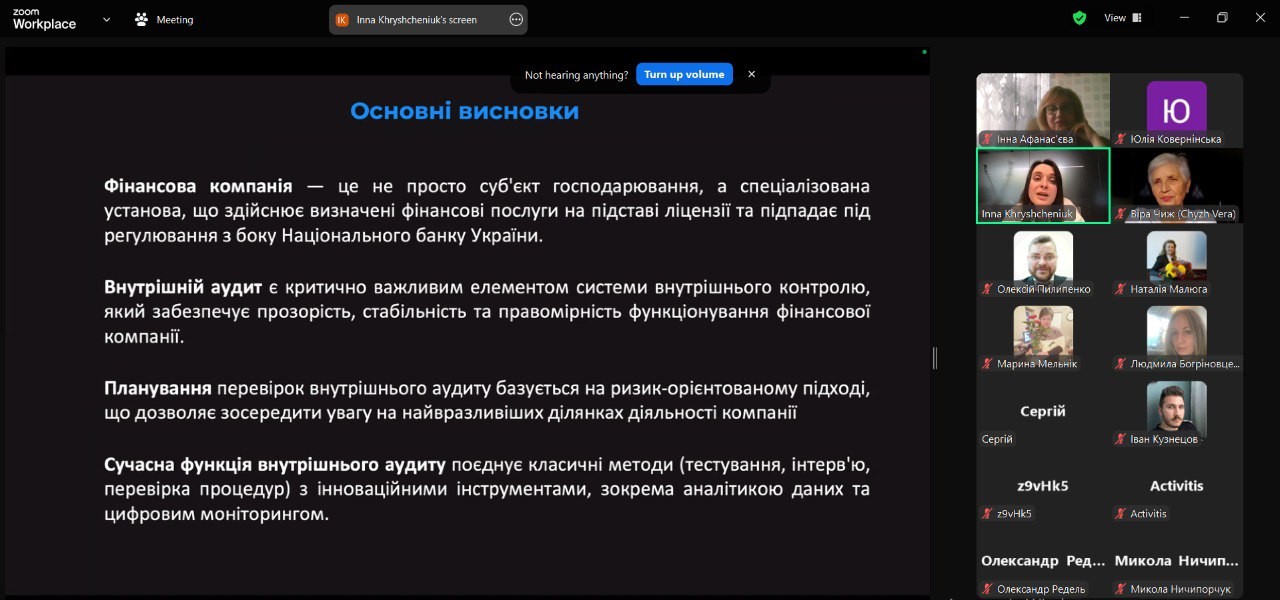Click muted mic icon on Олексій Пилипенко tile

click(987, 290)
